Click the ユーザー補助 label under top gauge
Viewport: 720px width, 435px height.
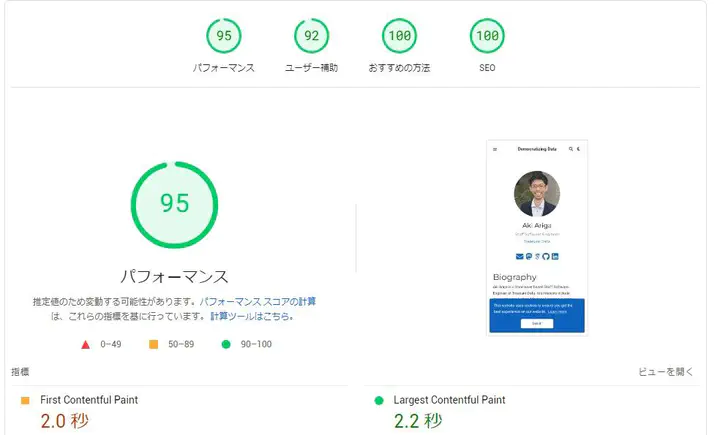pyautogui.click(x=311, y=68)
